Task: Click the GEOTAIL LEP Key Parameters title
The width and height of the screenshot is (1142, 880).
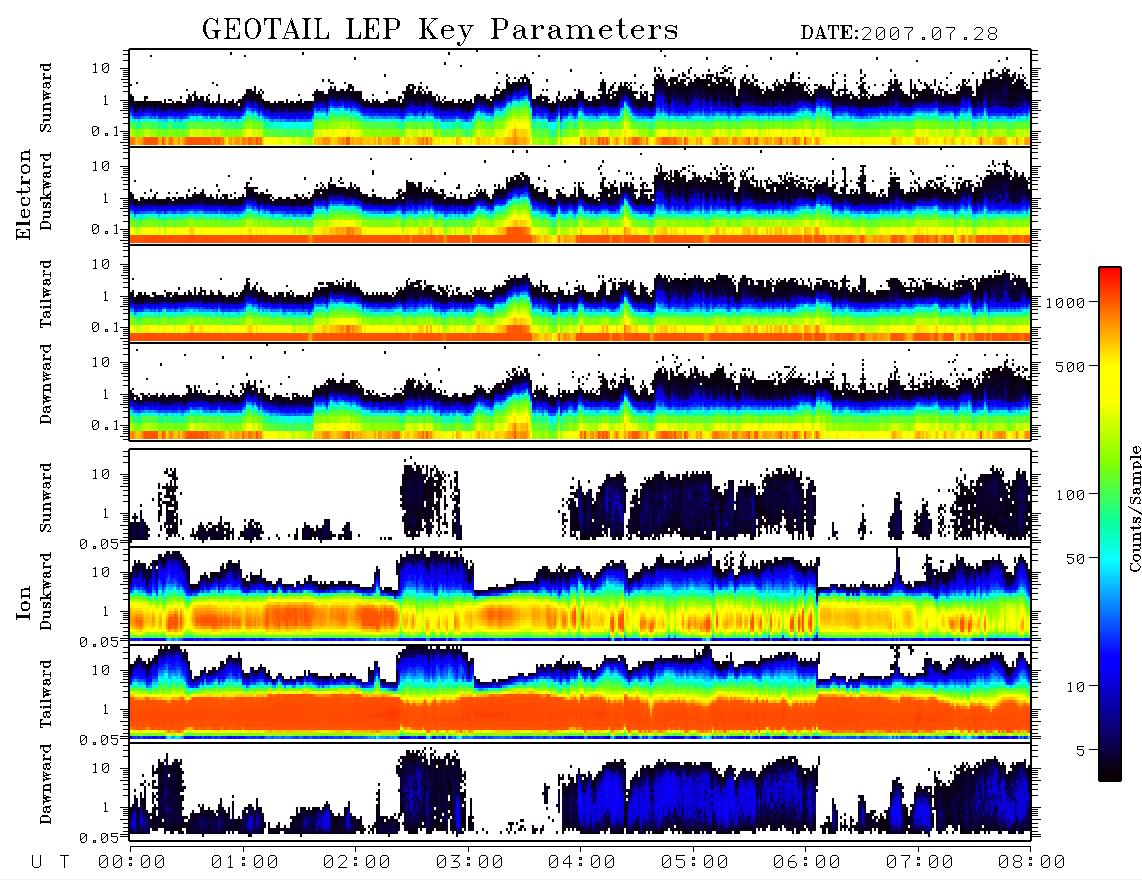Action: [440, 30]
